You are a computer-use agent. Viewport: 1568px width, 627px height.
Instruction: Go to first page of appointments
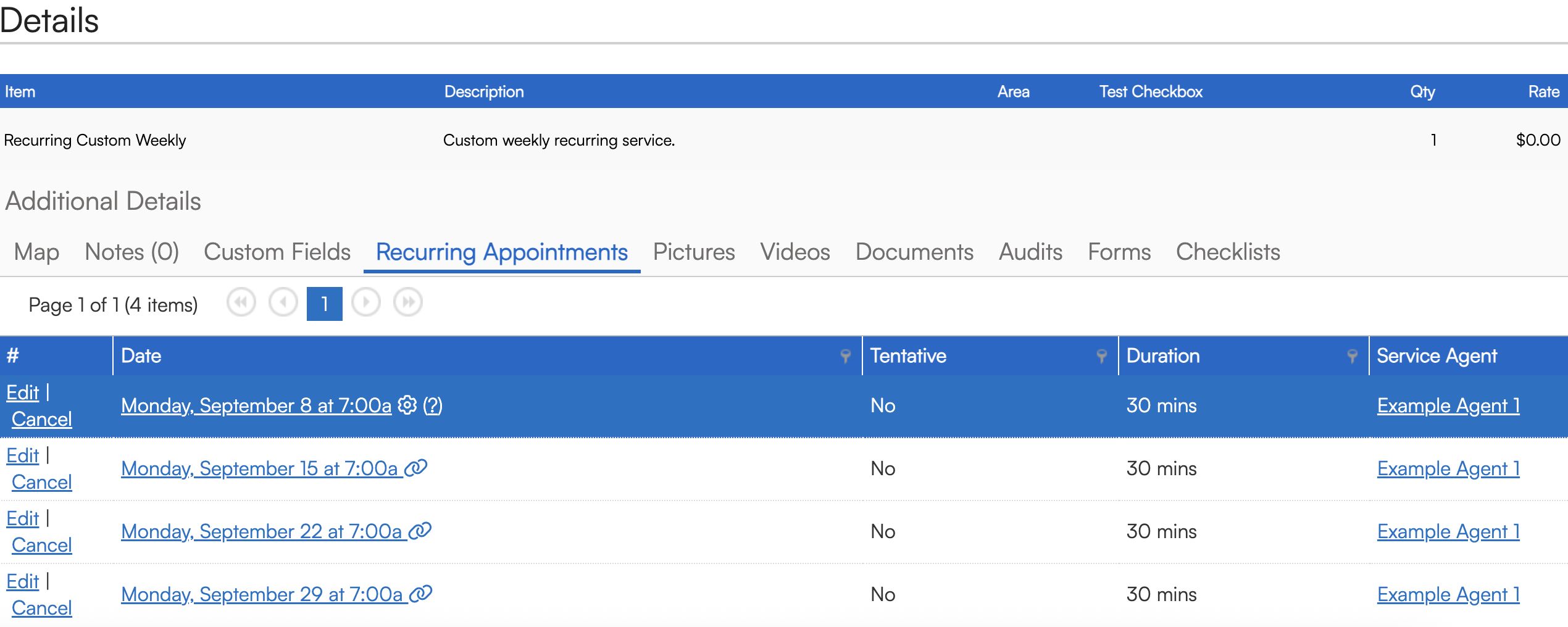coord(241,303)
